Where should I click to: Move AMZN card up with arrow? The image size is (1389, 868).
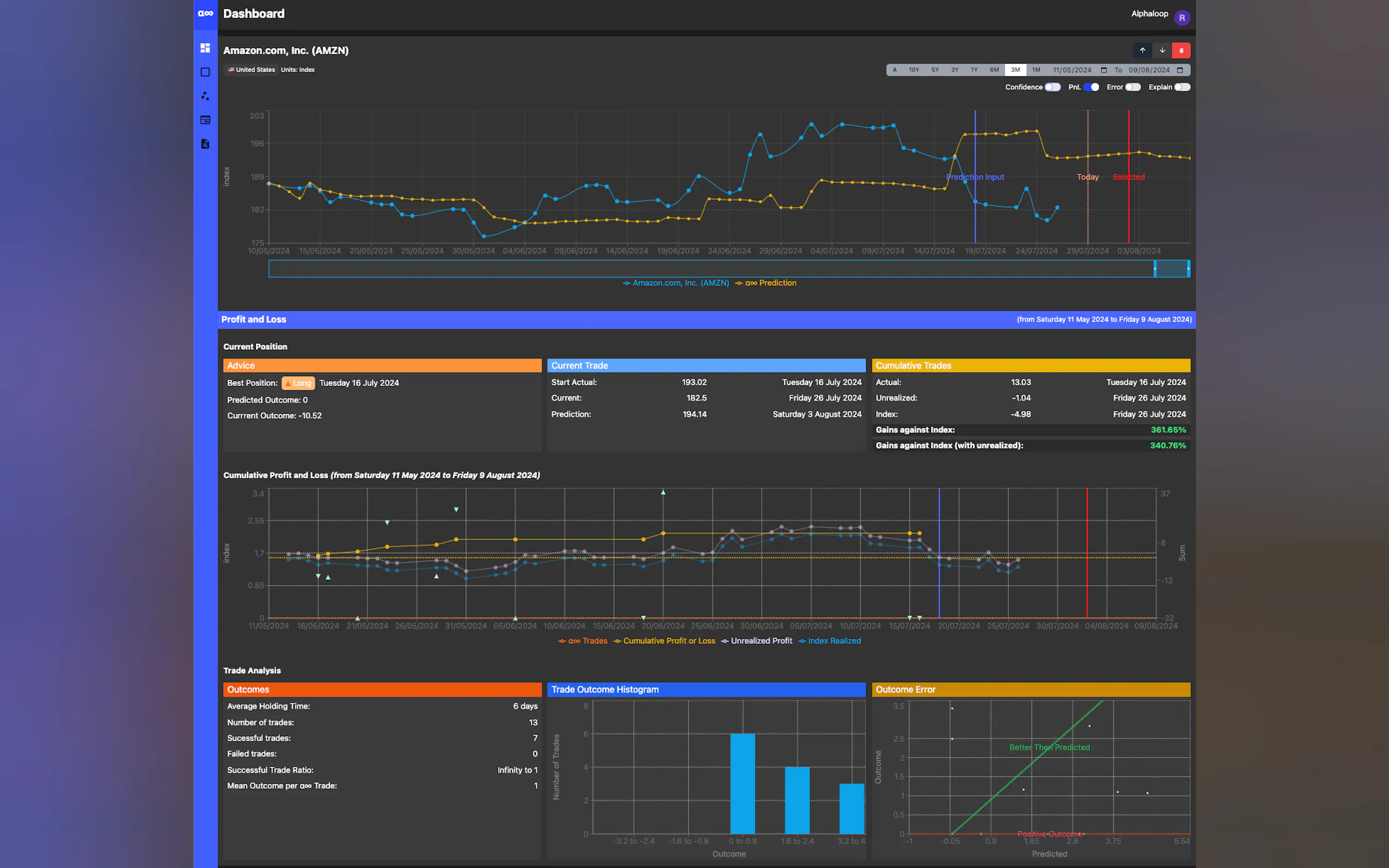pyautogui.click(x=1142, y=50)
